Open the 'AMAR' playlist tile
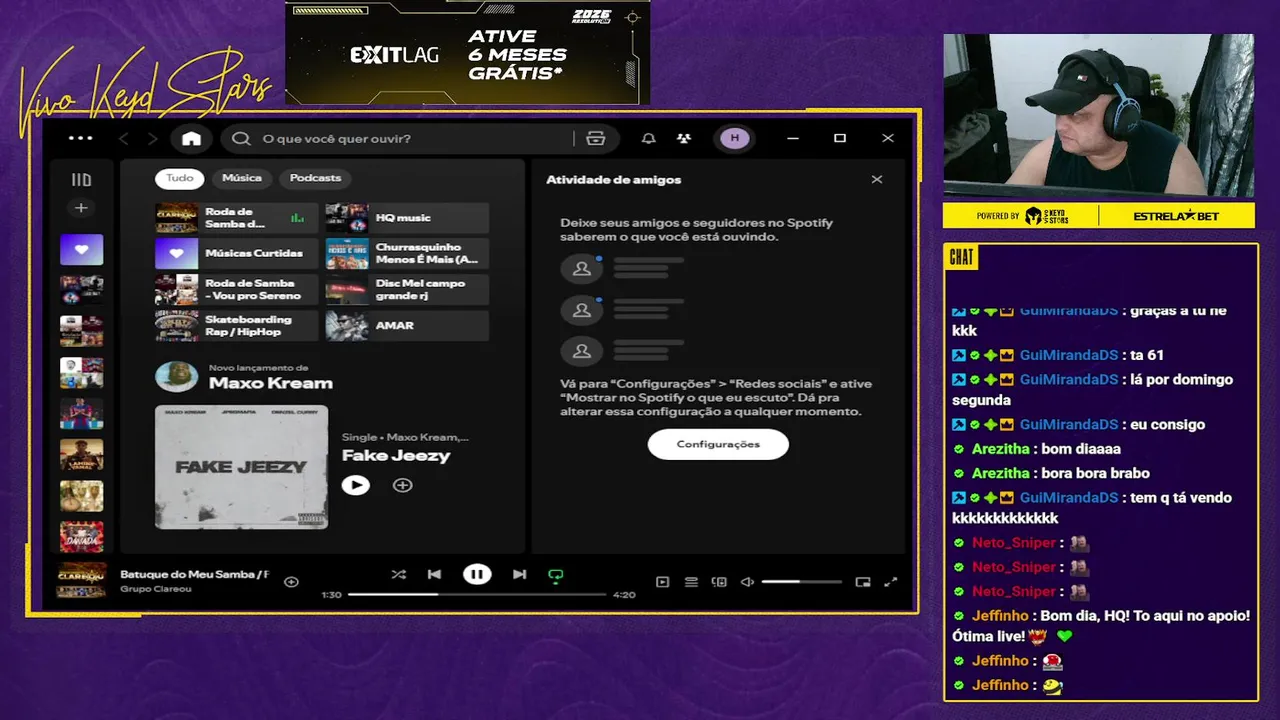The width and height of the screenshot is (1280, 720). (x=407, y=326)
